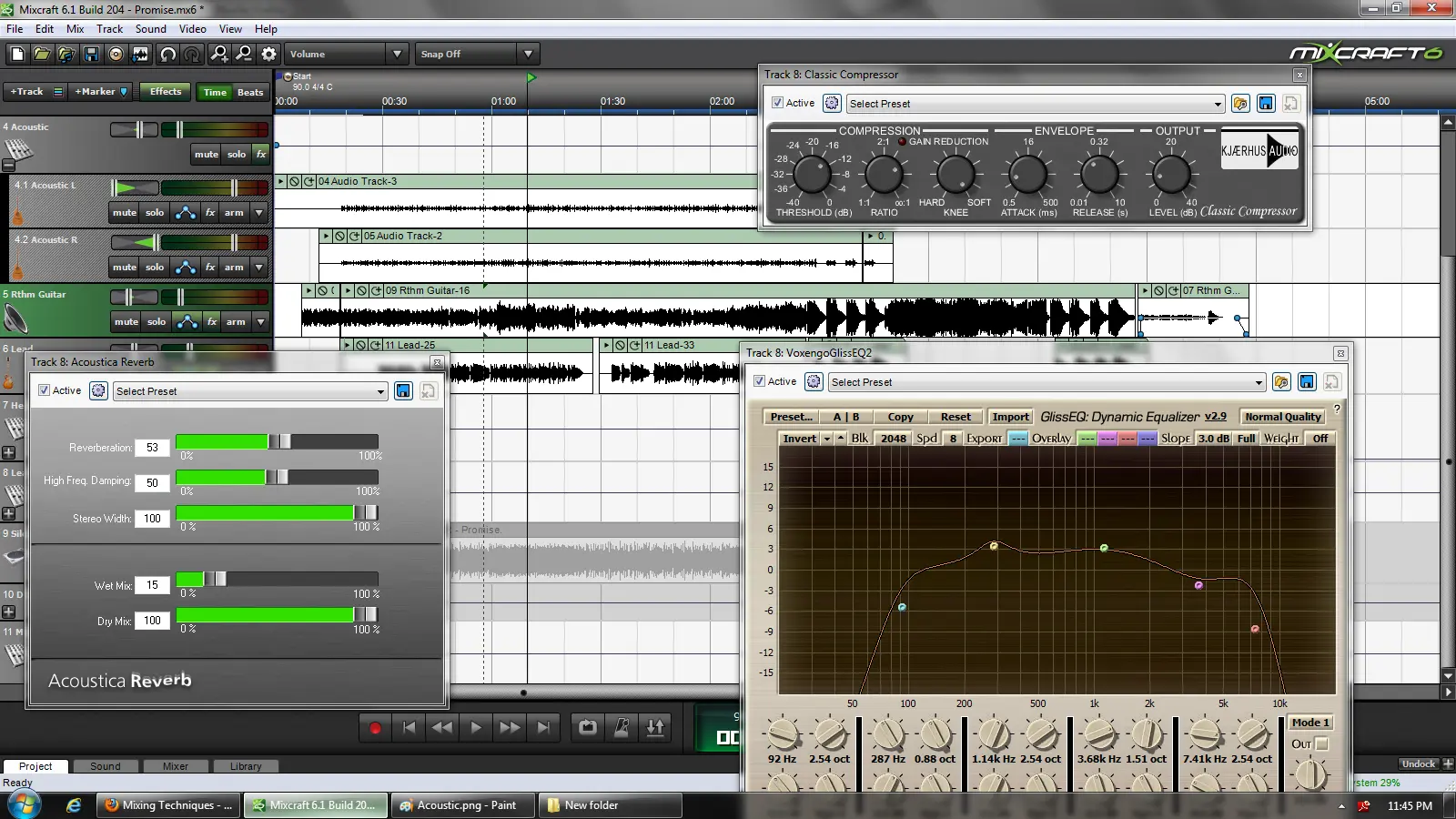
Task: Toggle Active checkbox in Classic Compressor
Action: click(x=777, y=103)
